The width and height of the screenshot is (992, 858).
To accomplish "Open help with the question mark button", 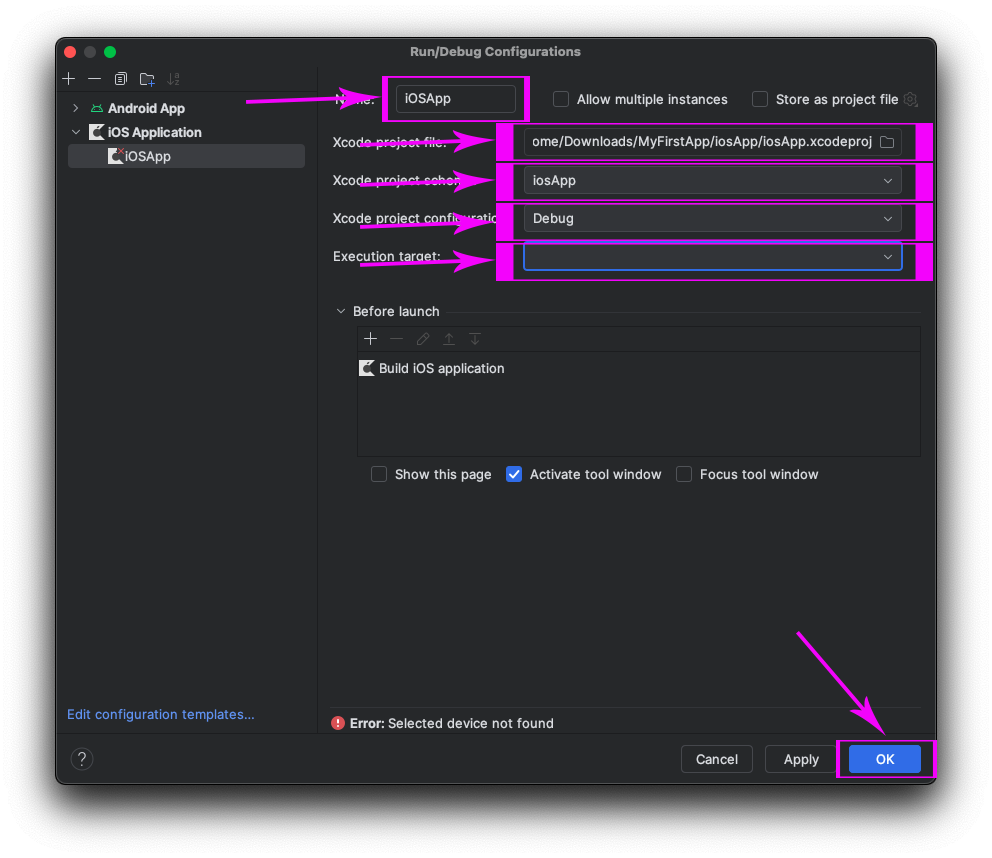I will [82, 759].
